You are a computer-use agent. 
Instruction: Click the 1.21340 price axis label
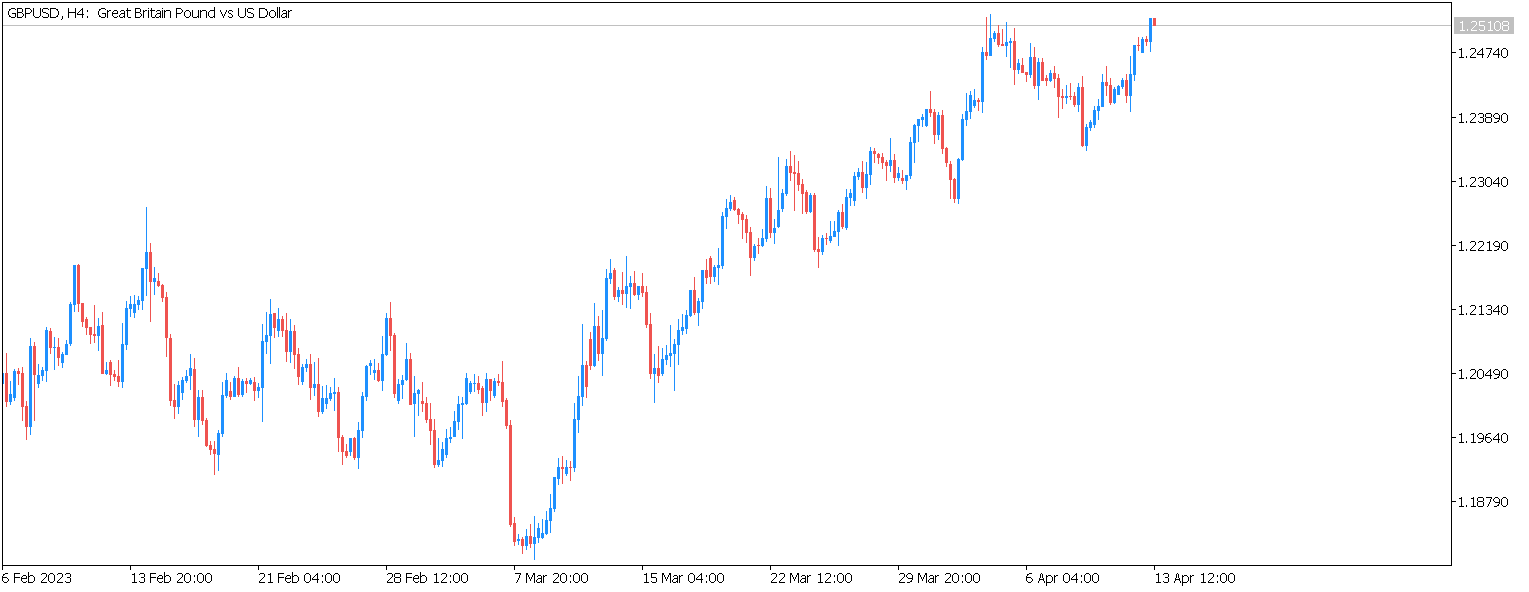(x=1484, y=310)
